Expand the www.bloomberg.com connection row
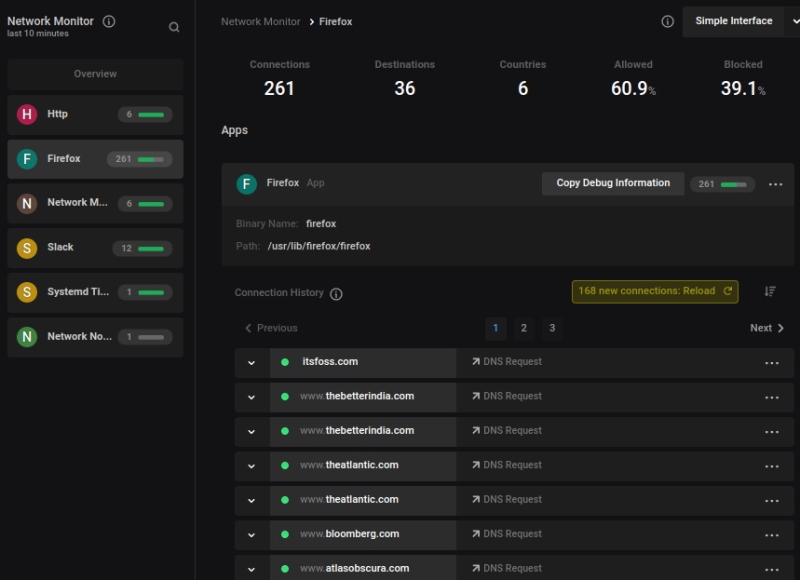 click(252, 535)
